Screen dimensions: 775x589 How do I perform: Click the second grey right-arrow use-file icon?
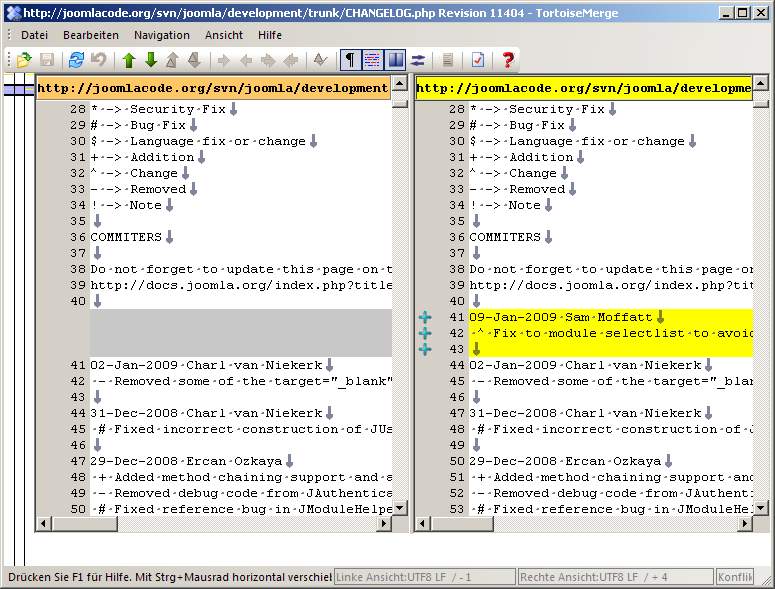click(x=268, y=60)
